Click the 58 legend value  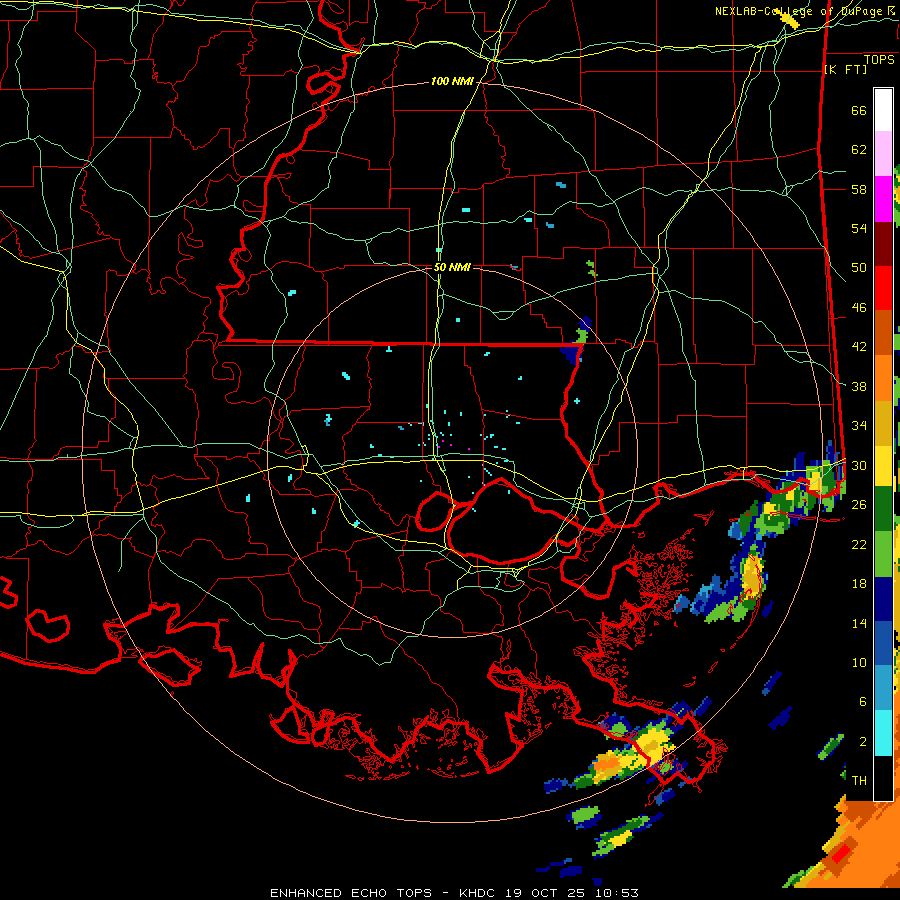pos(859,189)
